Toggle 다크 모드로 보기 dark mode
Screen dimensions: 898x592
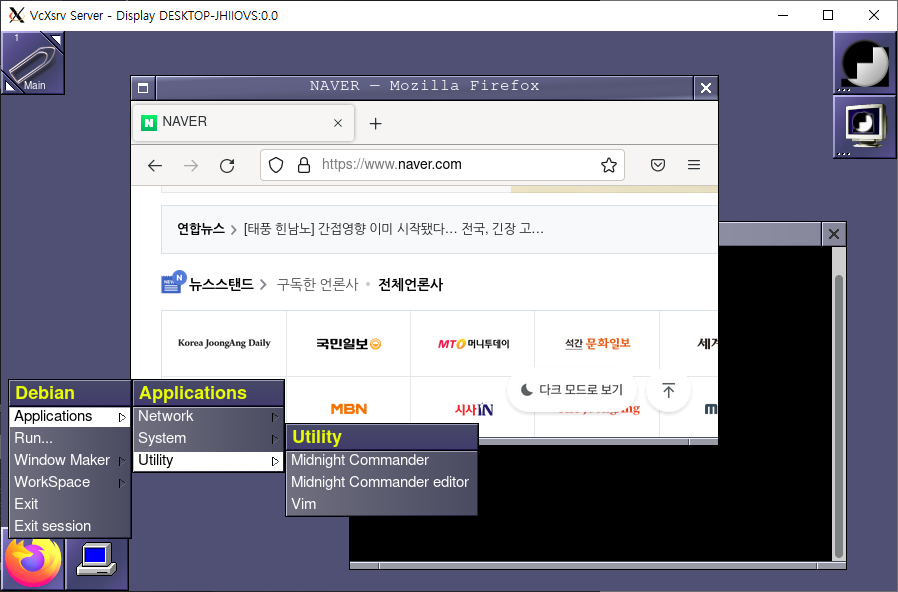coord(572,390)
